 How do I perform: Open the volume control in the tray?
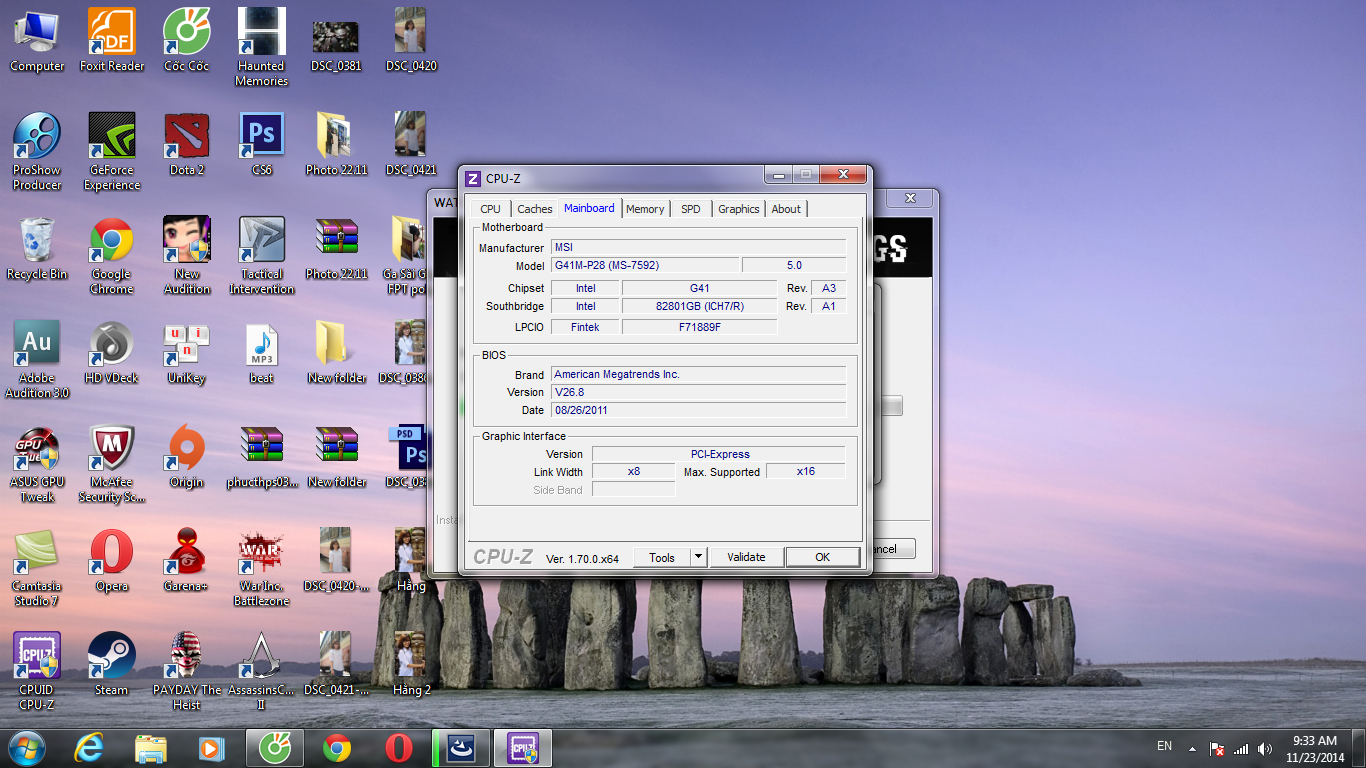click(1265, 748)
